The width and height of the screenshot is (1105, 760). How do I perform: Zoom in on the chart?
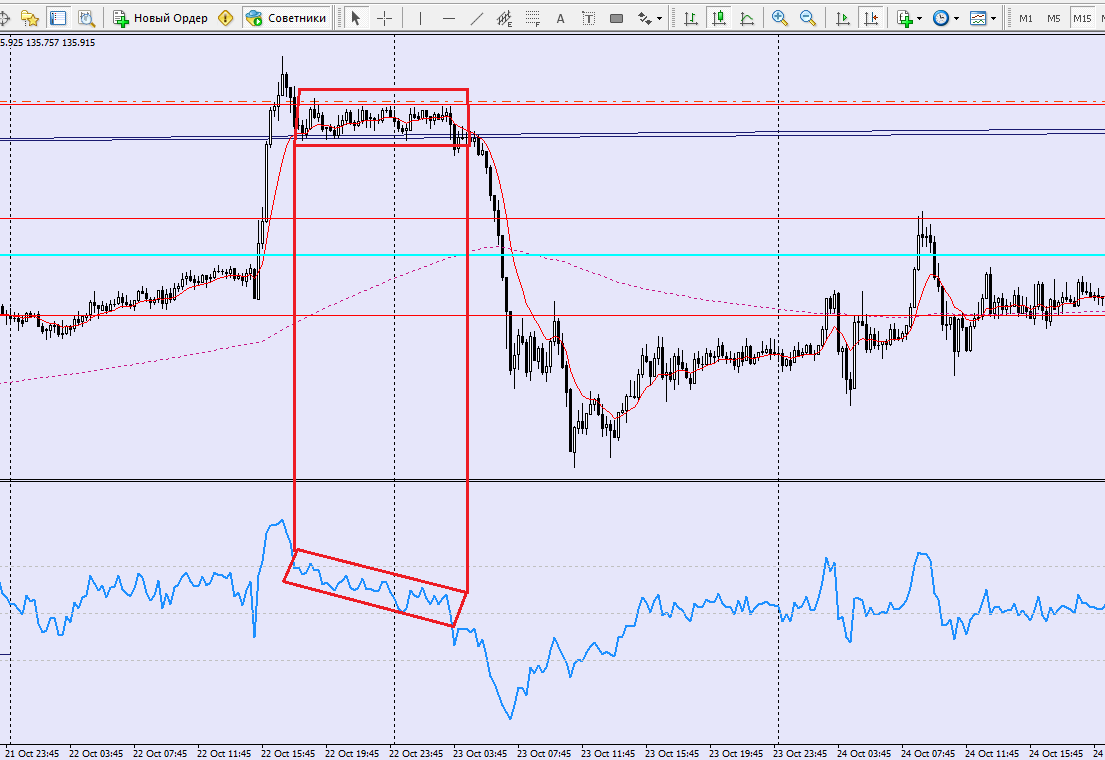point(779,18)
